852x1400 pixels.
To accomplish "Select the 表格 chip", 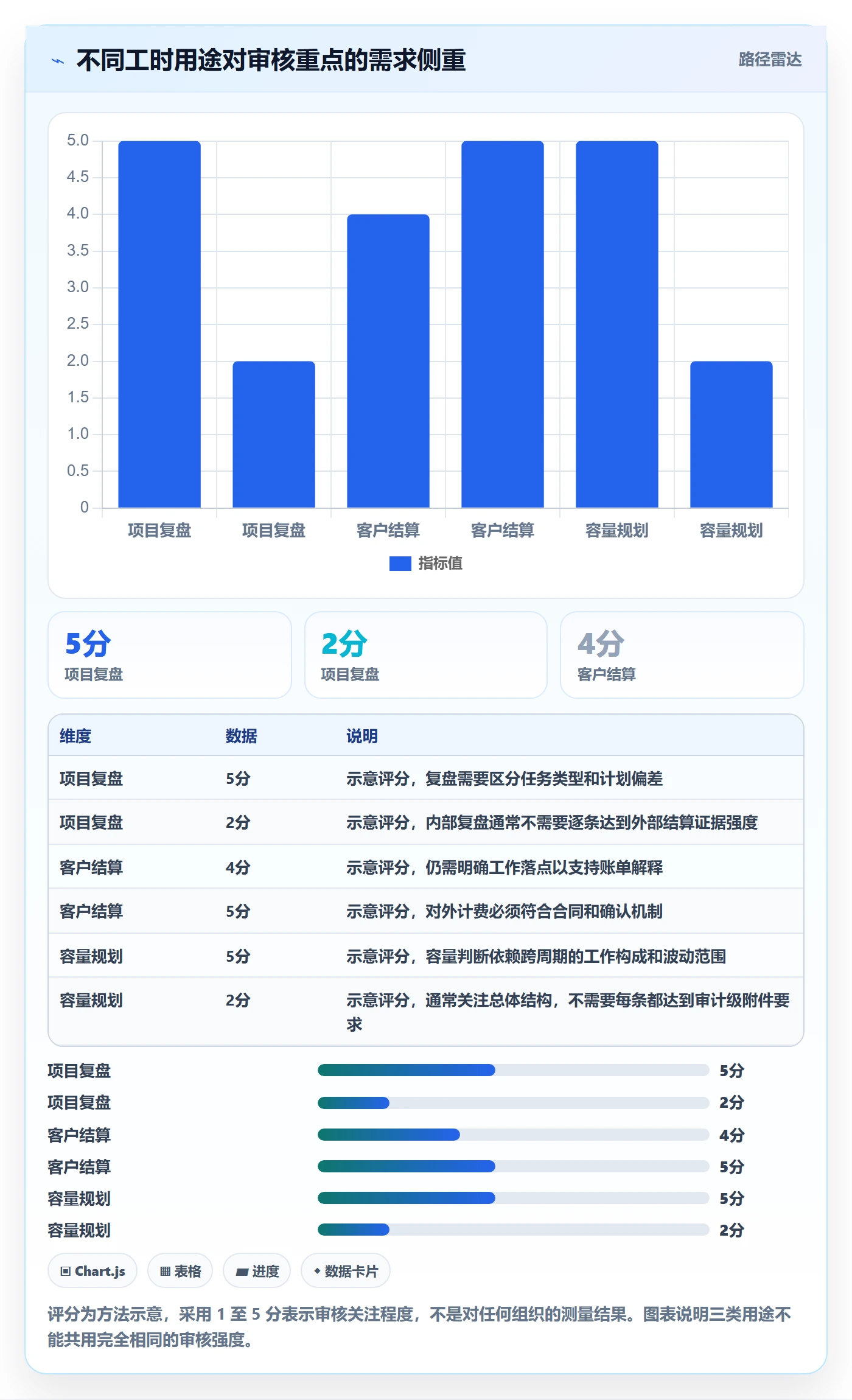I will (180, 1271).
